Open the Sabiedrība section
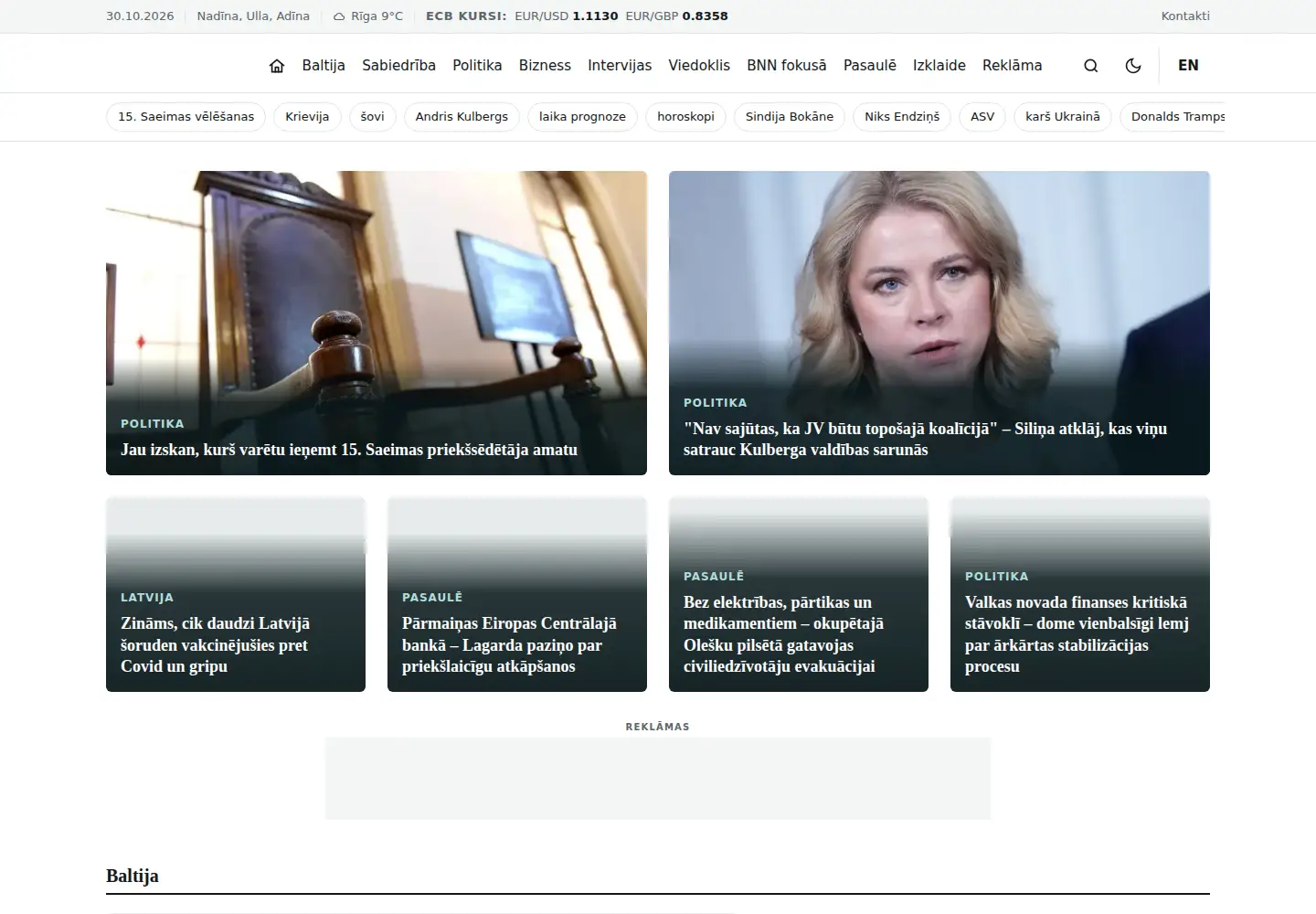This screenshot has width=1316, height=914. (398, 66)
